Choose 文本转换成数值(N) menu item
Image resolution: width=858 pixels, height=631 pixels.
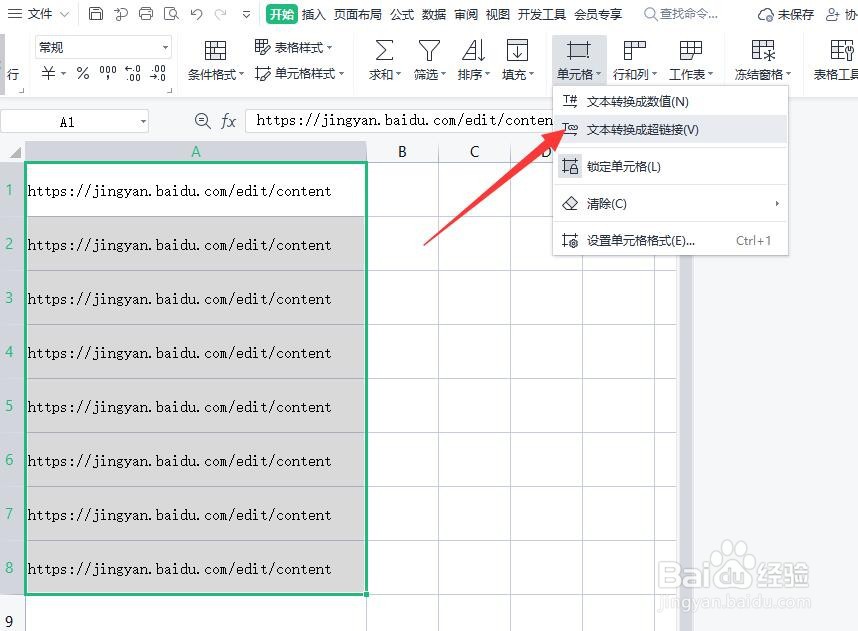click(670, 101)
